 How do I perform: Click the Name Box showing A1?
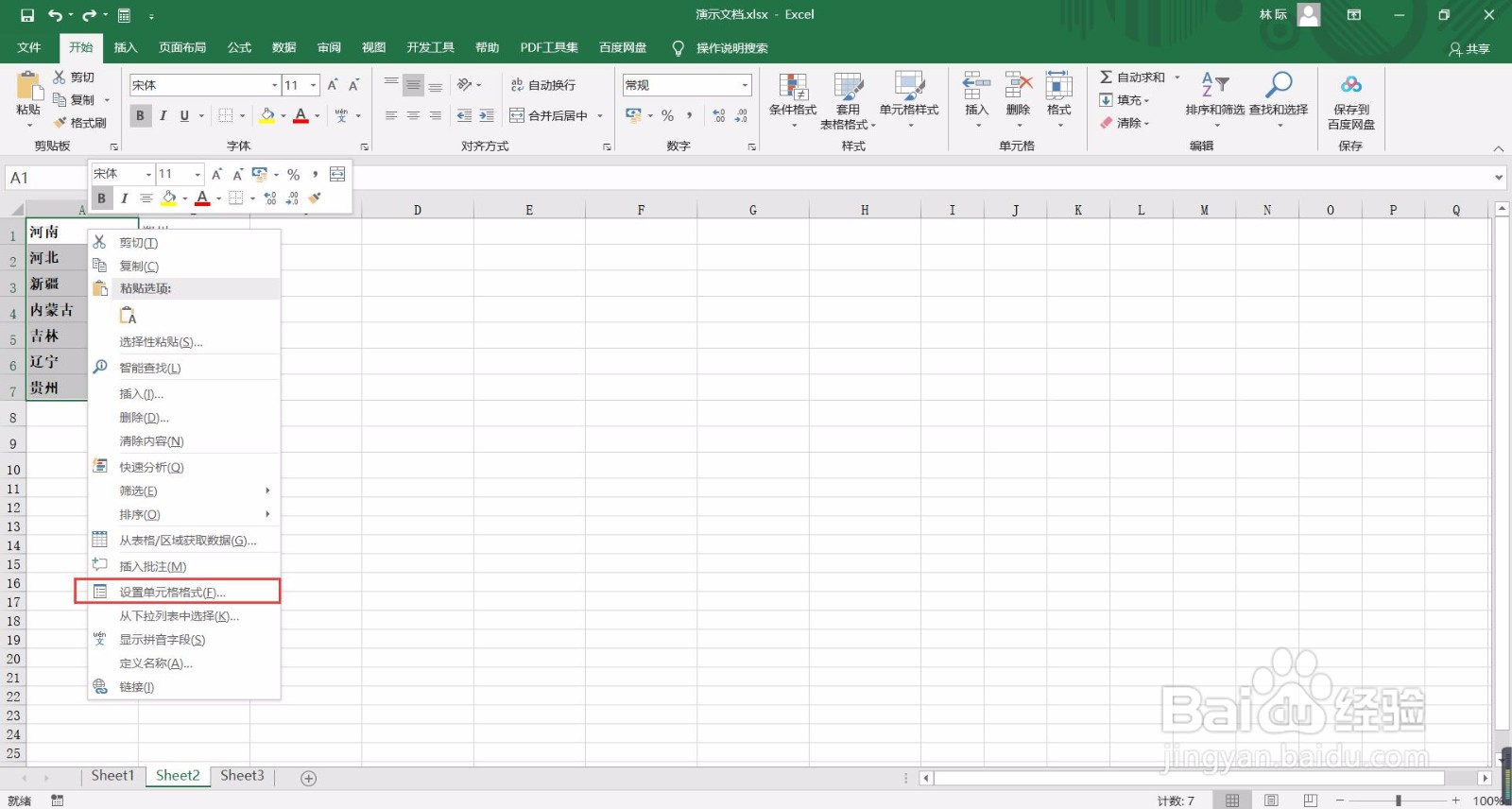[45, 178]
